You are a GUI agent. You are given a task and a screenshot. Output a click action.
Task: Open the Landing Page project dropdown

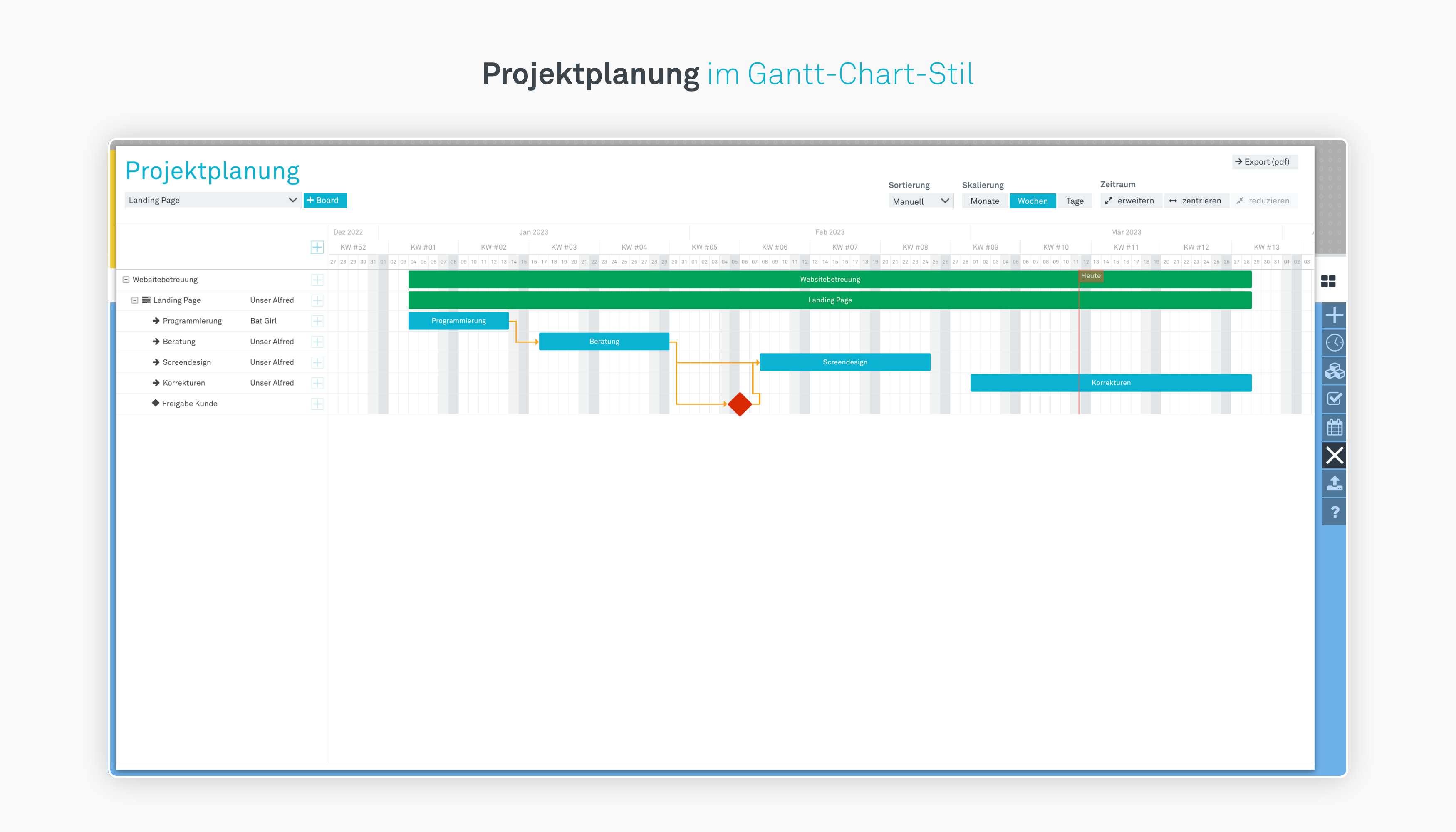[x=212, y=200]
